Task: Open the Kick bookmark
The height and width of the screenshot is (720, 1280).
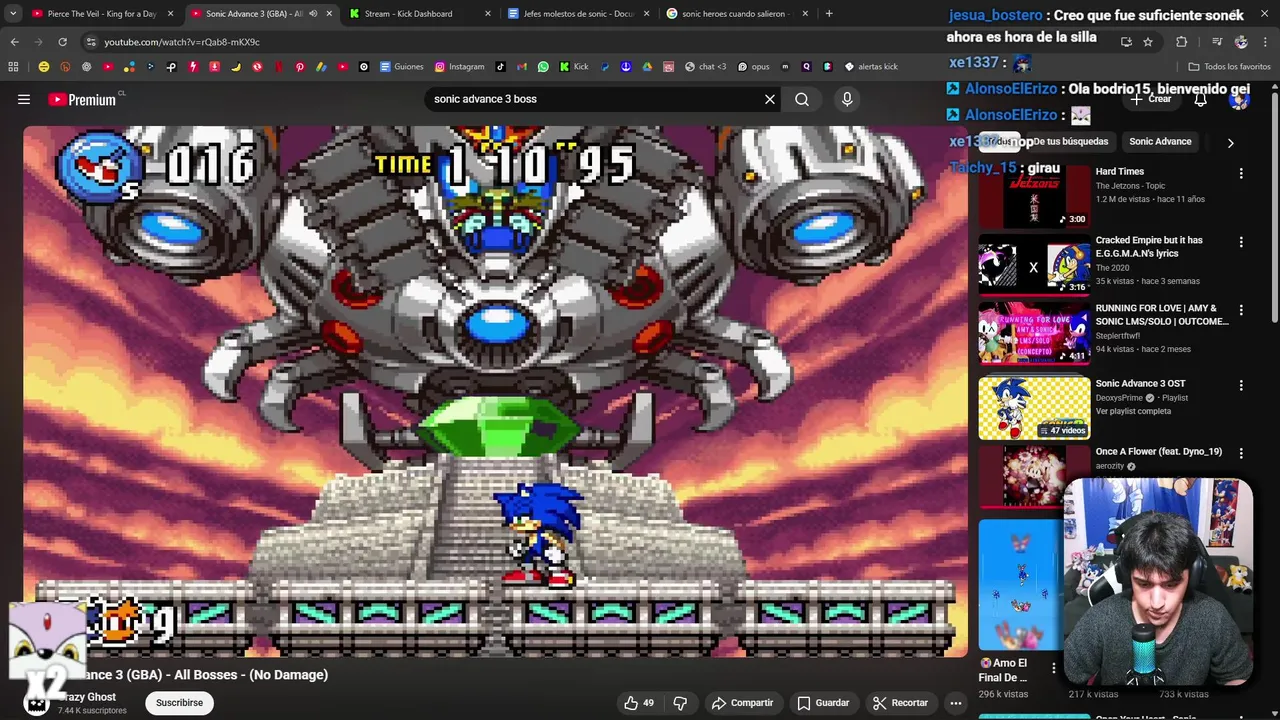Action: coord(573,67)
